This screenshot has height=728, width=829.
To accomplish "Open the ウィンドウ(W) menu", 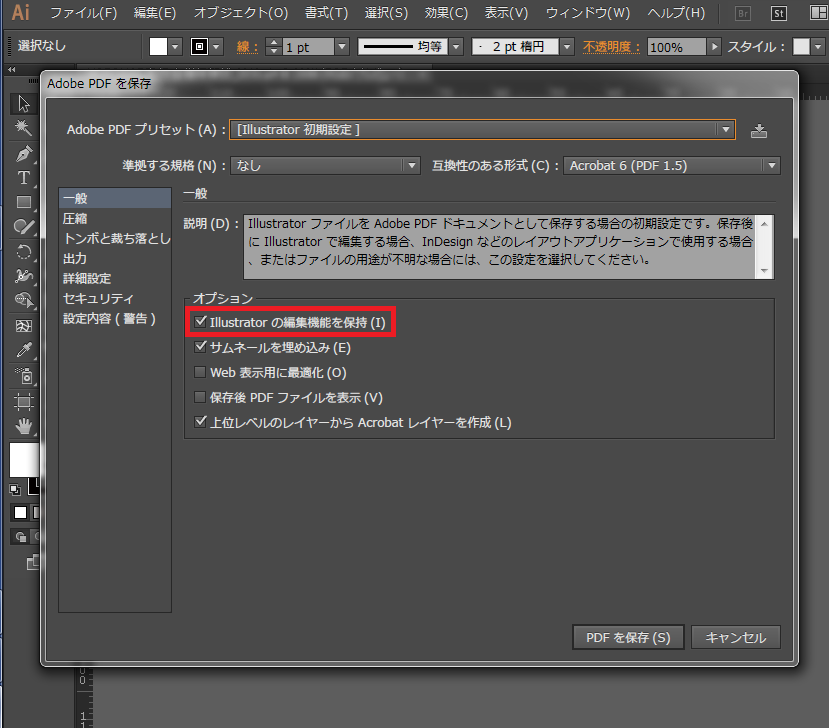I will pyautogui.click(x=588, y=13).
